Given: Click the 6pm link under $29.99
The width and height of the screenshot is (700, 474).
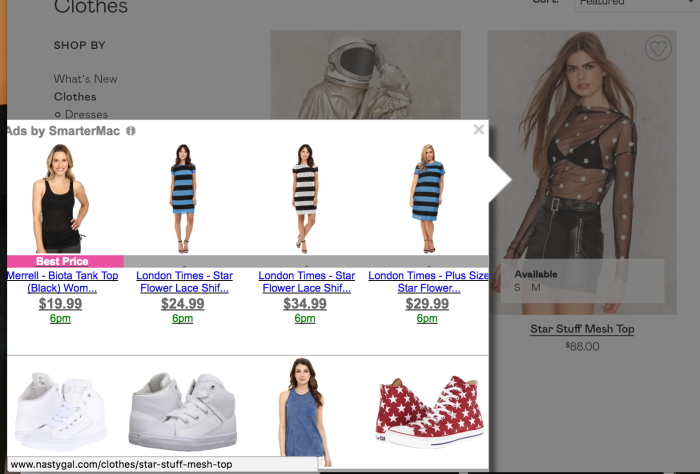Looking at the screenshot, I should pyautogui.click(x=427, y=318).
